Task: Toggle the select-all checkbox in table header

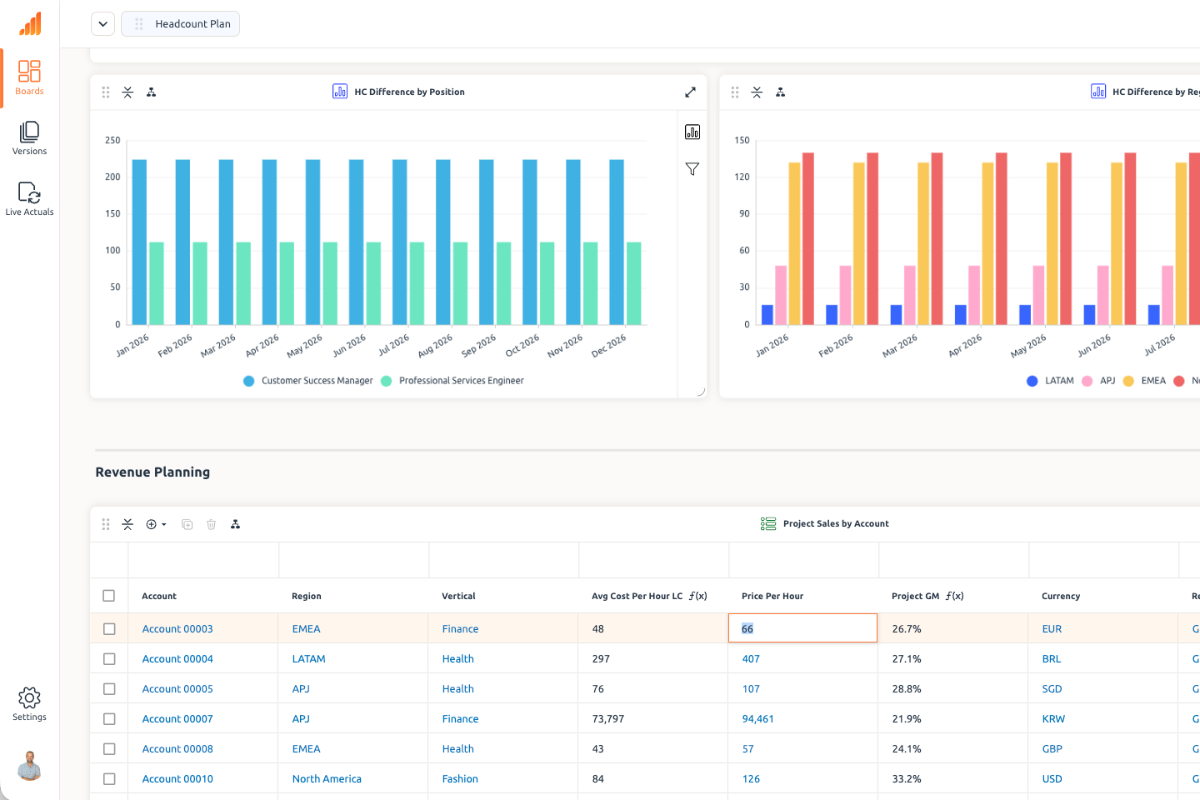Action: (109, 596)
